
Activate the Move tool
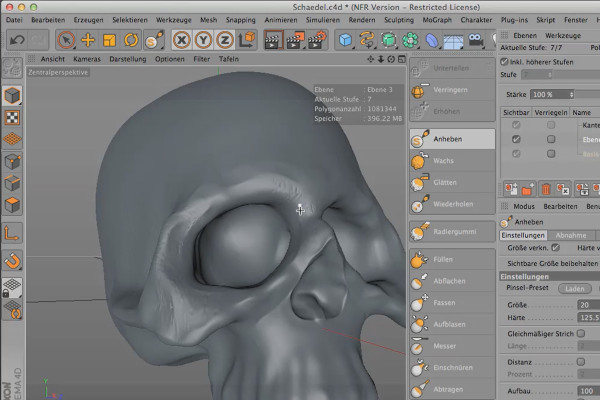(x=88, y=40)
